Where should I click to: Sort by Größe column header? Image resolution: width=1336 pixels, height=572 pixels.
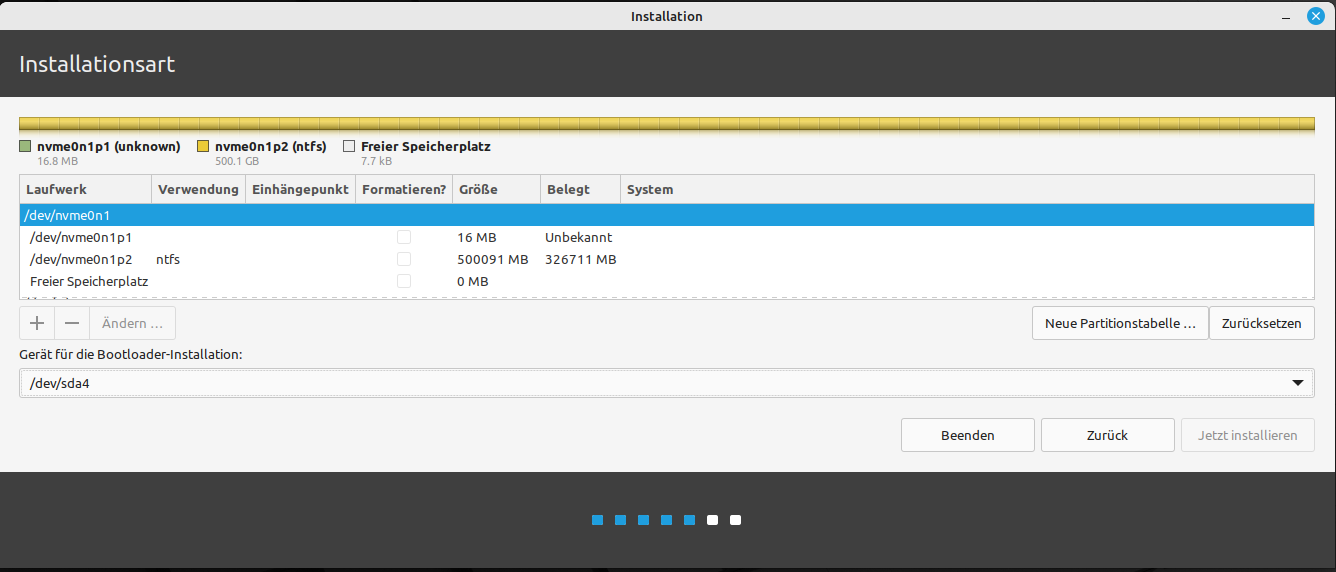[496, 189]
